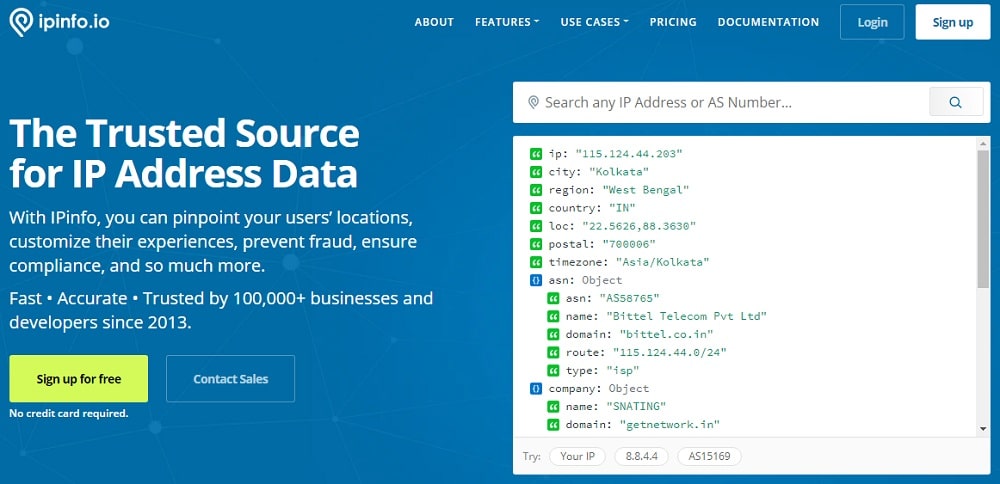Select the "115.124.44.0/24" route value
Viewport: 1000px width, 484px height.
(x=670, y=352)
